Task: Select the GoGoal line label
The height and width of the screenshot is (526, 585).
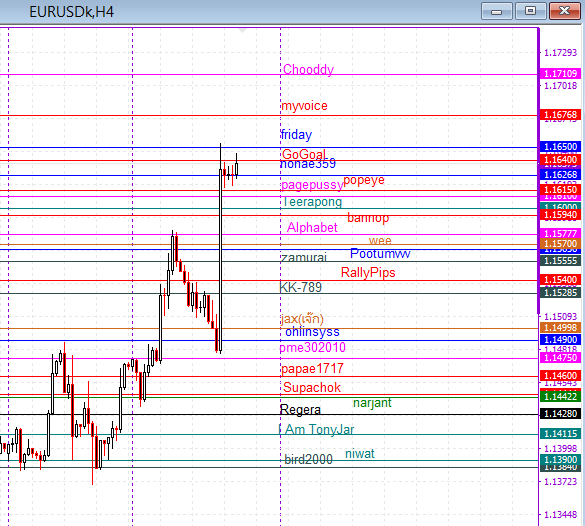Action: tap(304, 154)
